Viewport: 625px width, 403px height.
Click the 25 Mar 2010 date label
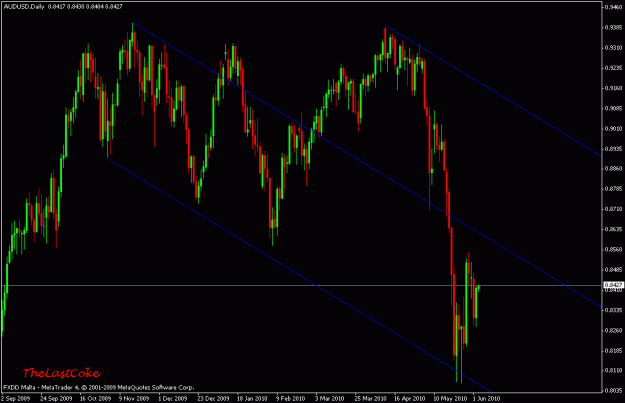pos(371,398)
